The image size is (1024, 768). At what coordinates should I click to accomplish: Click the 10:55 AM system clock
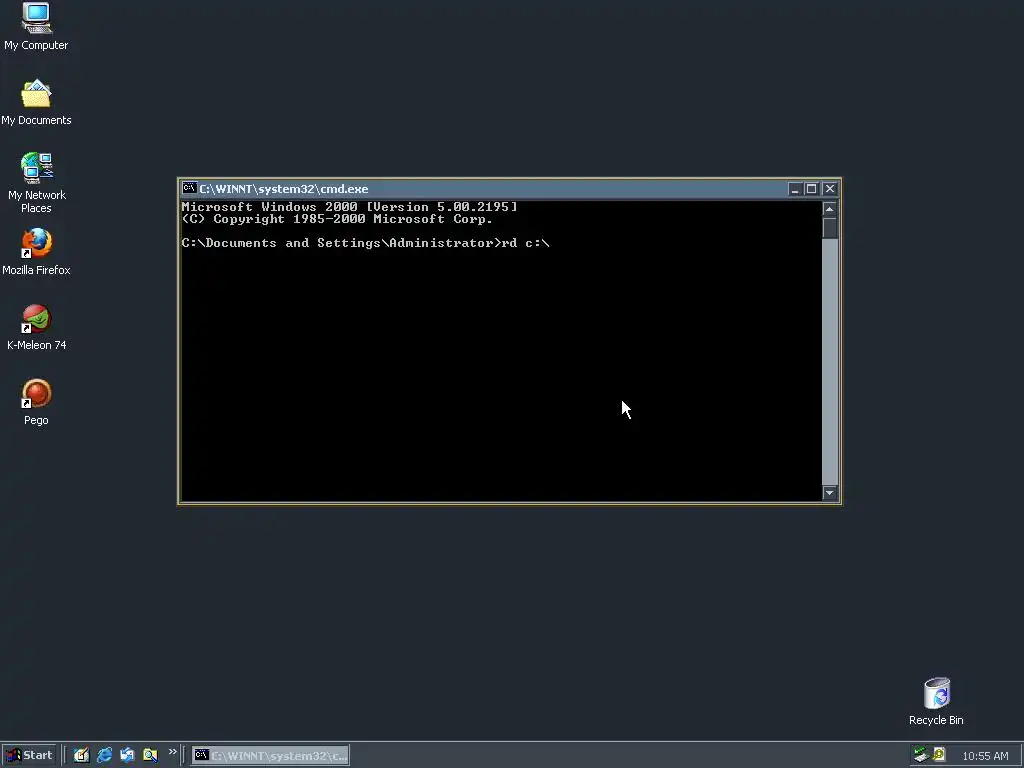coord(985,756)
